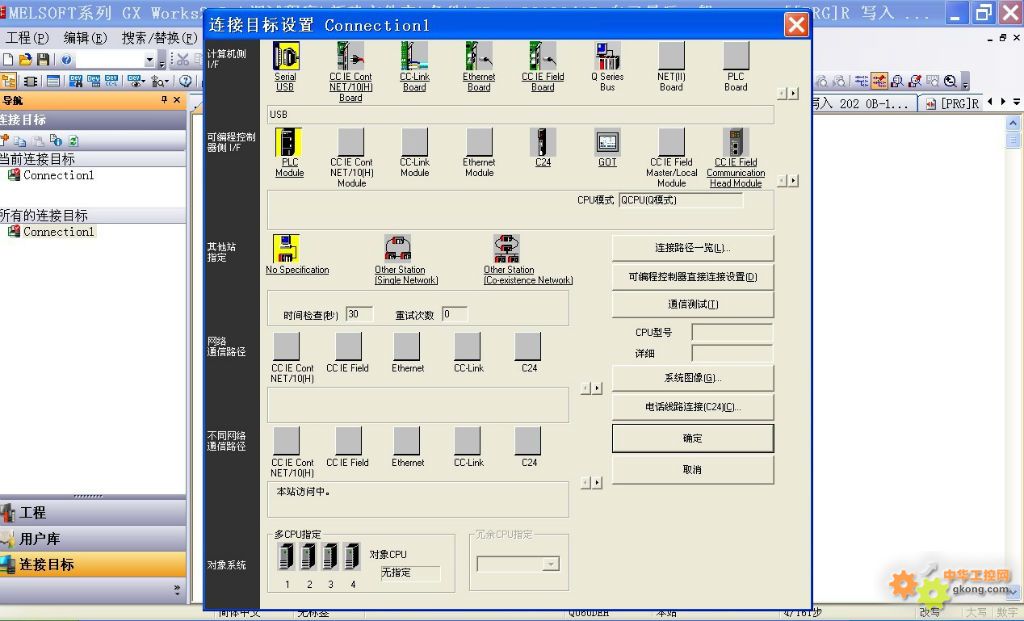Select the NET(II) Board icon
1024x621 pixels.
pyautogui.click(x=671, y=56)
